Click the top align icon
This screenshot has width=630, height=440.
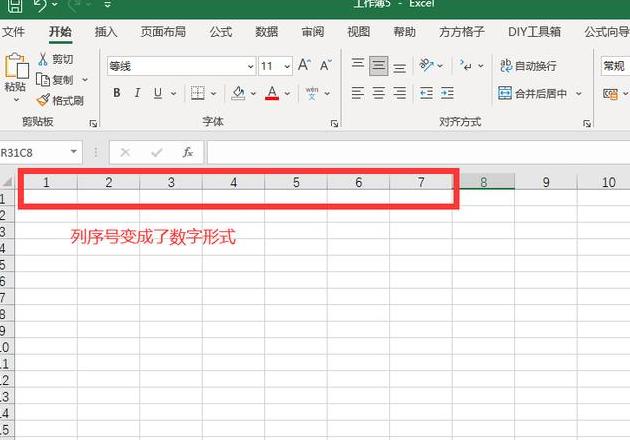[358, 65]
